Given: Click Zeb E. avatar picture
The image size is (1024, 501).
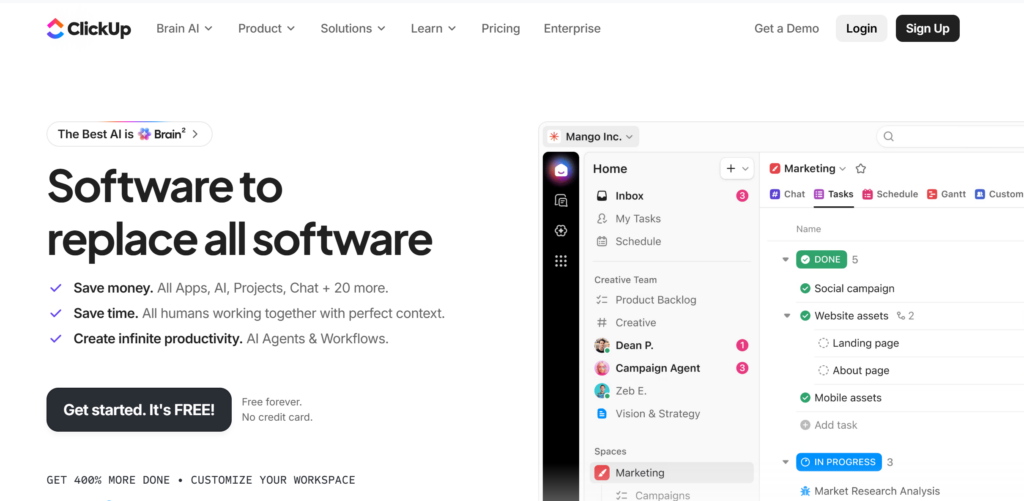Looking at the screenshot, I should (602, 391).
